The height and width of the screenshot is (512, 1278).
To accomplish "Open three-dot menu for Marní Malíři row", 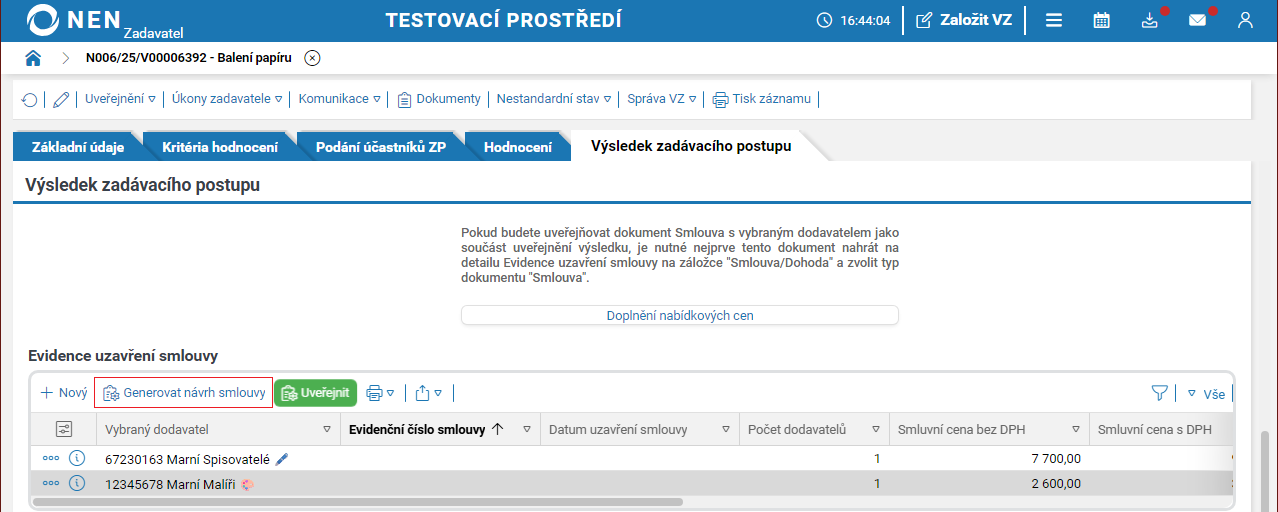I will (x=51, y=484).
